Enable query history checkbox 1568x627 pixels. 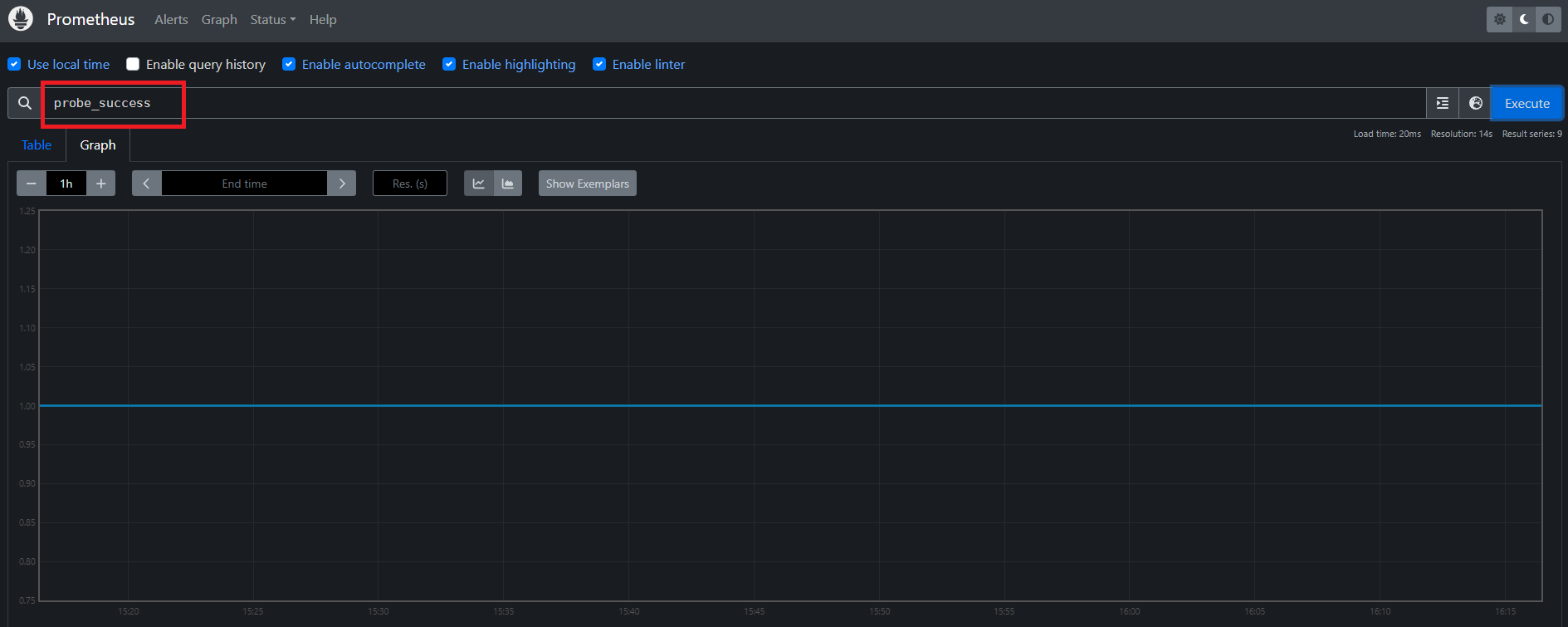click(x=133, y=65)
